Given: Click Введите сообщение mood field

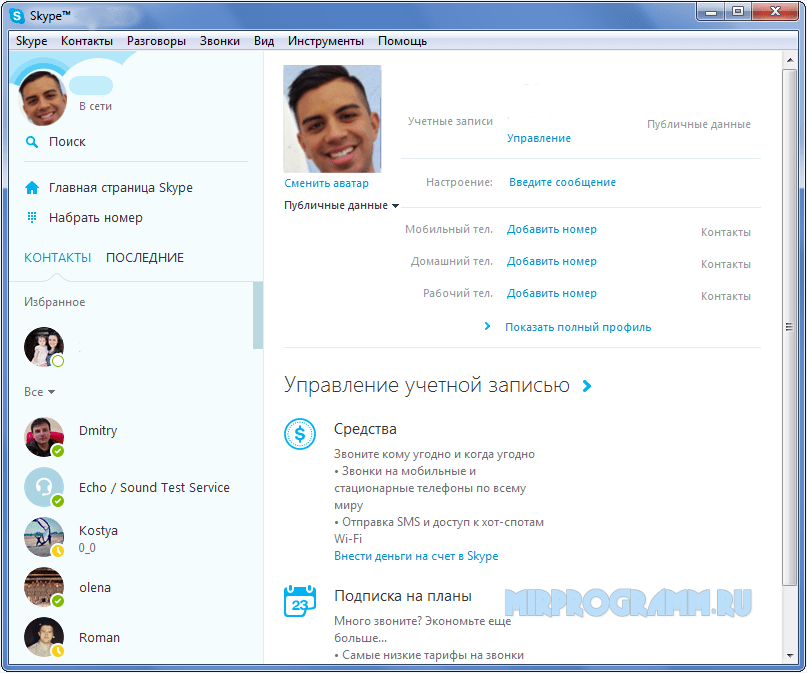Looking at the screenshot, I should coord(563,182).
